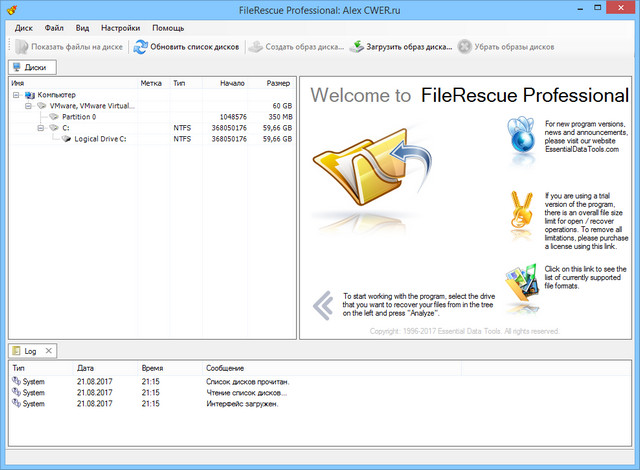The image size is (640, 470).
Task: Click the refresh disk list toolbar icon
Action: 140,46
